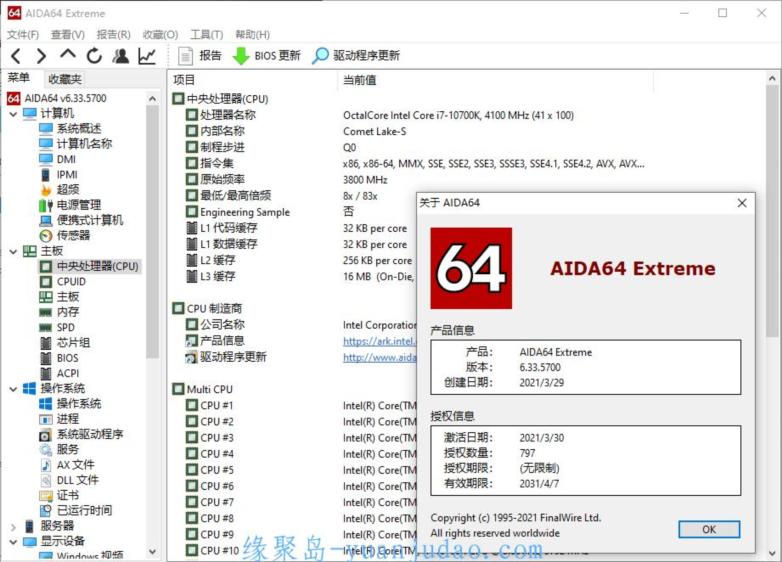
Task: Select the 芯片组 chipset tree item
Action: pyautogui.click(x=65, y=343)
